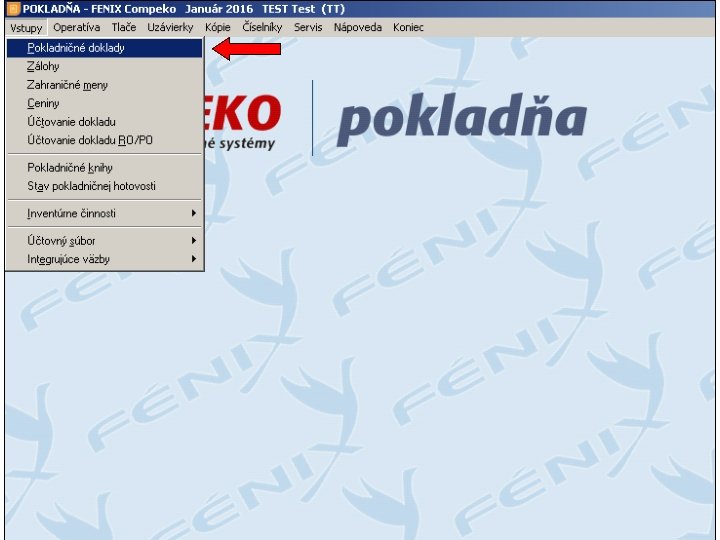
Task: Choose Zálohy from the menu
Action: (x=105, y=67)
